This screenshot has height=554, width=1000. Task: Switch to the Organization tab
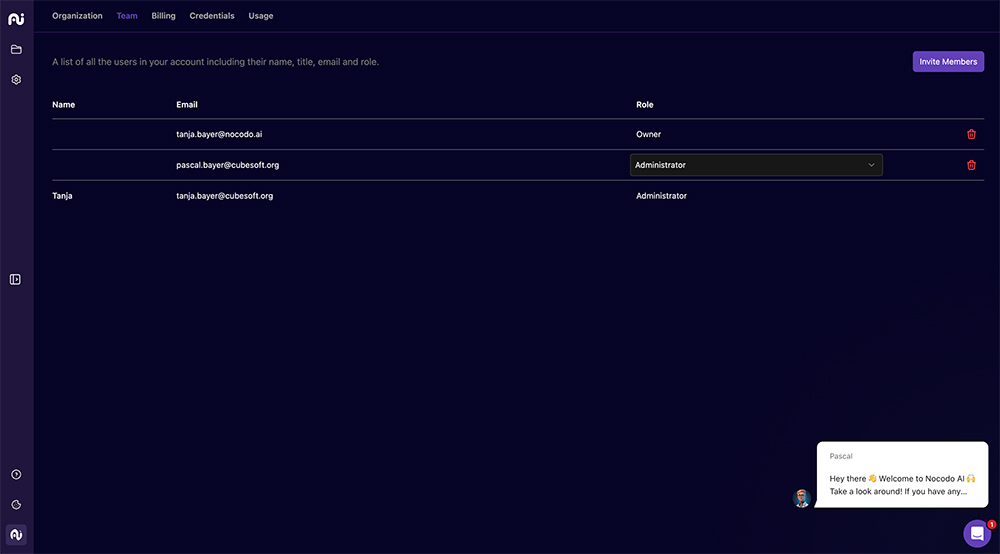coord(77,16)
